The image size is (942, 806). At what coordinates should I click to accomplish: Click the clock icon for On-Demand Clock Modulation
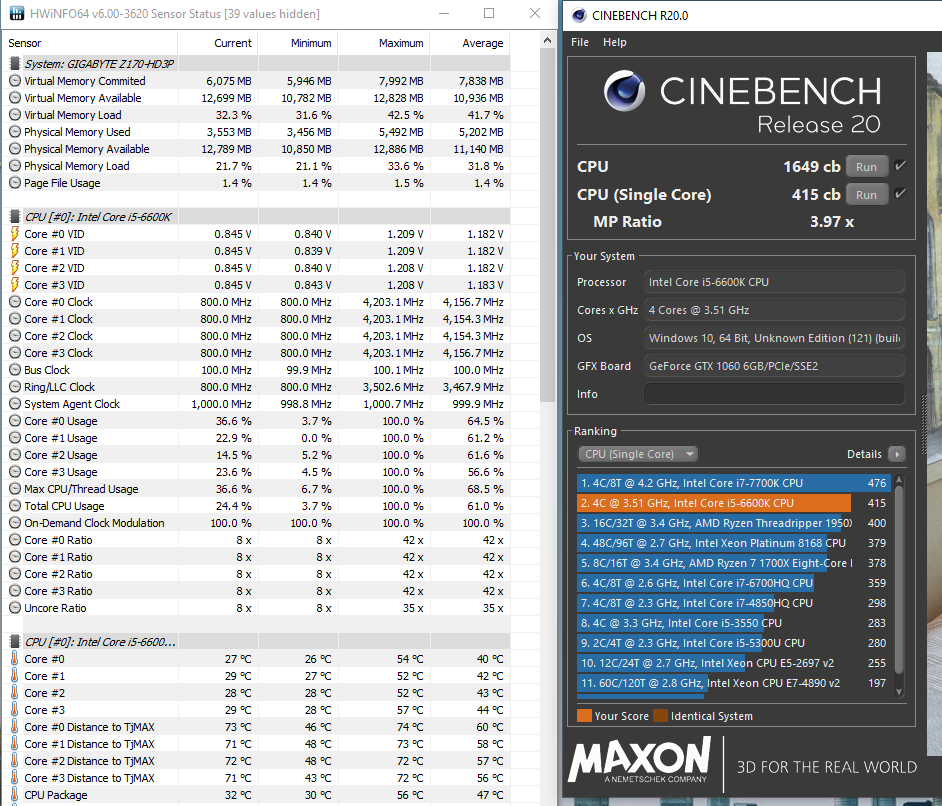pos(15,523)
